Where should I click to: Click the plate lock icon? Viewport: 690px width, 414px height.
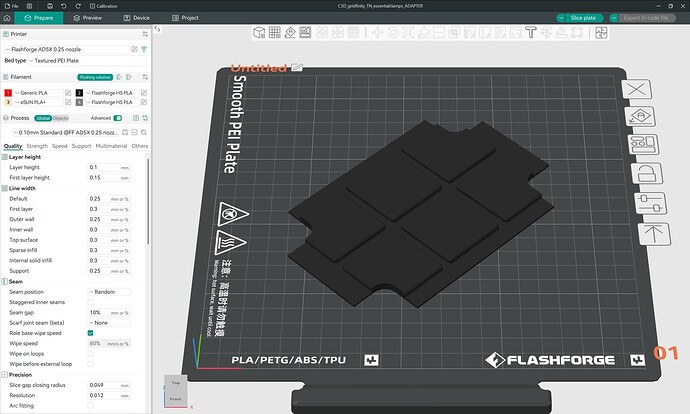646,173
